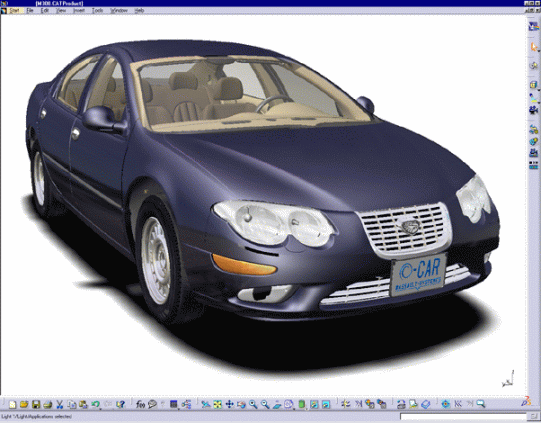Open the Window menu
Screen dimensions: 541x423
tap(119, 10)
